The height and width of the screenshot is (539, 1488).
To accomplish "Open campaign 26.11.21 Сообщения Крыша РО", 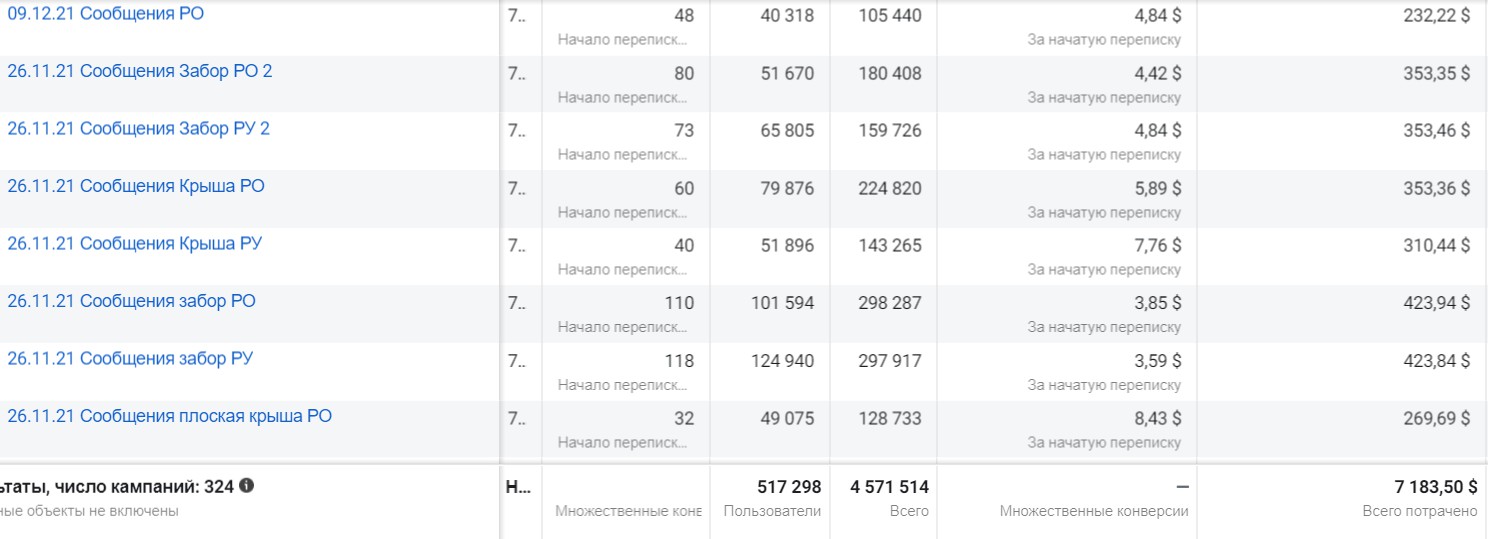I will point(136,186).
